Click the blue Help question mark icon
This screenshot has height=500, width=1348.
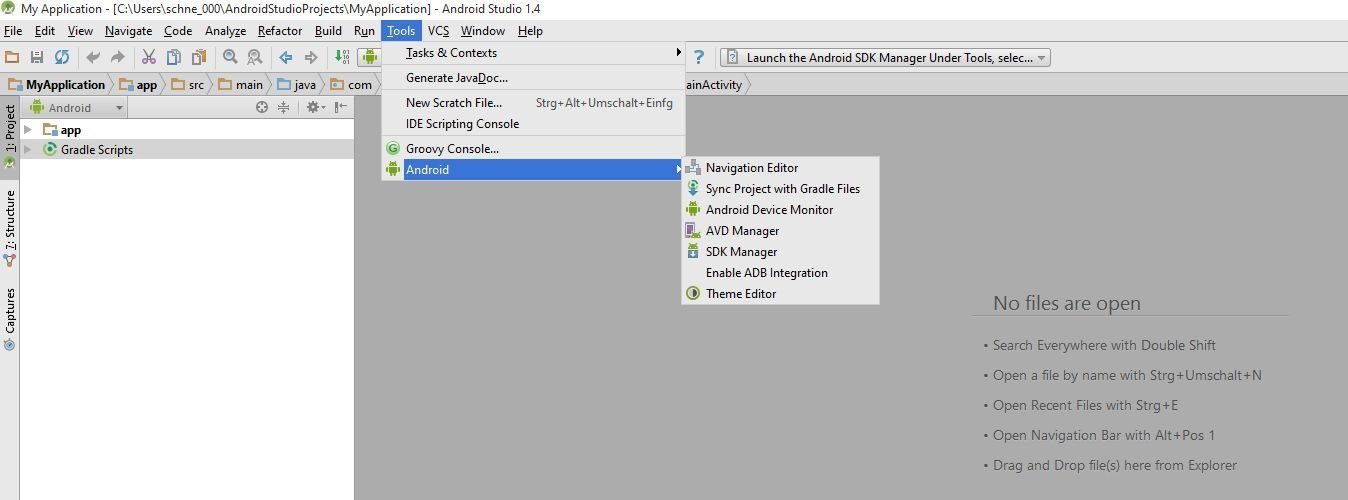click(699, 58)
